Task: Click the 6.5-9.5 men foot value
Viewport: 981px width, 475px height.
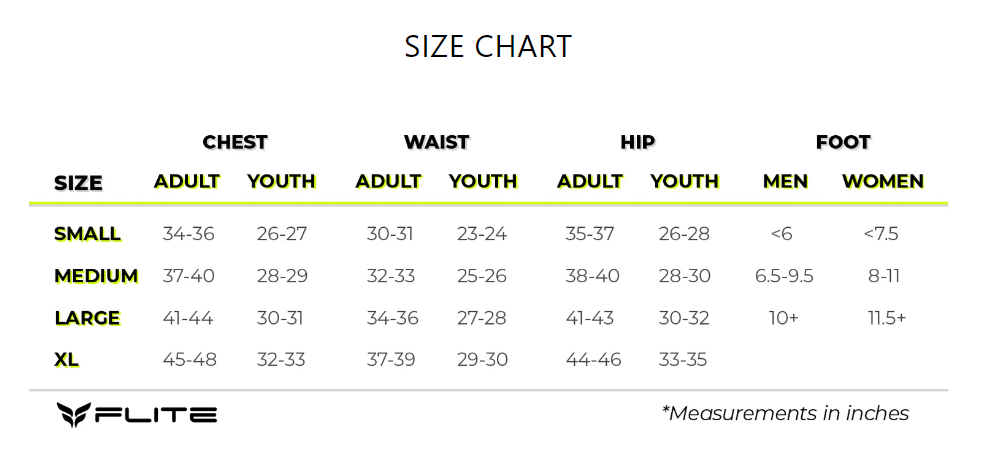Action: tap(782, 276)
